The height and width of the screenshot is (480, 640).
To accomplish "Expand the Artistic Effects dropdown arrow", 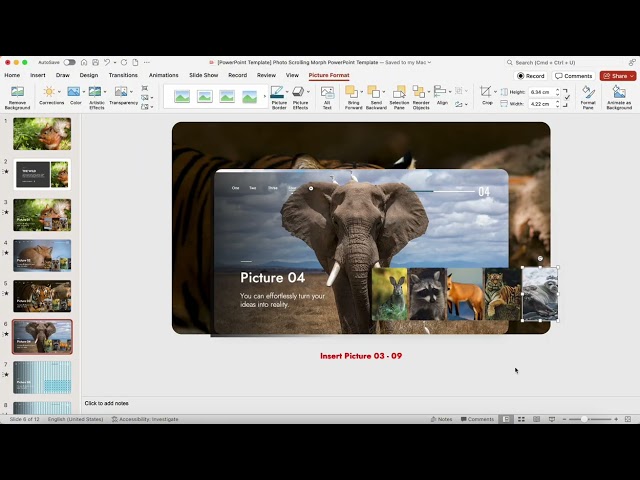I will (105, 92).
